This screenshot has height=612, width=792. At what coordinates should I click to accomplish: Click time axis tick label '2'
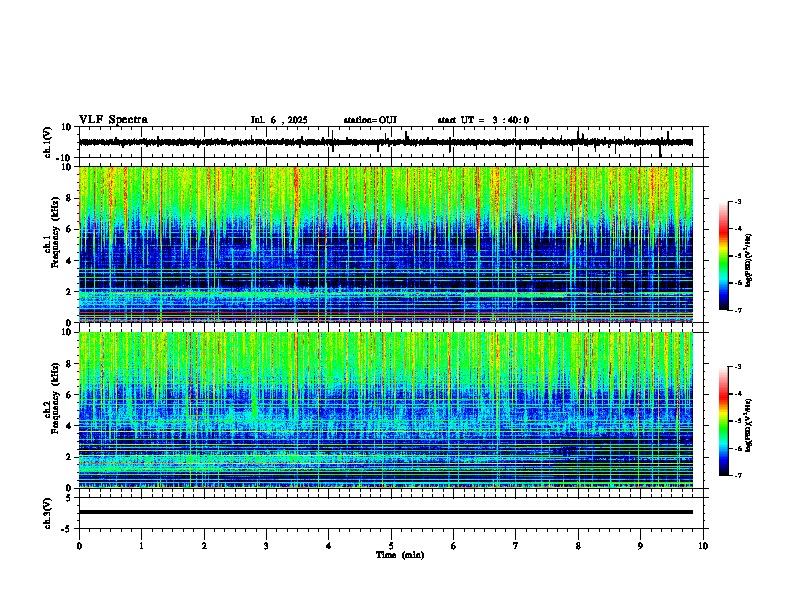point(204,546)
